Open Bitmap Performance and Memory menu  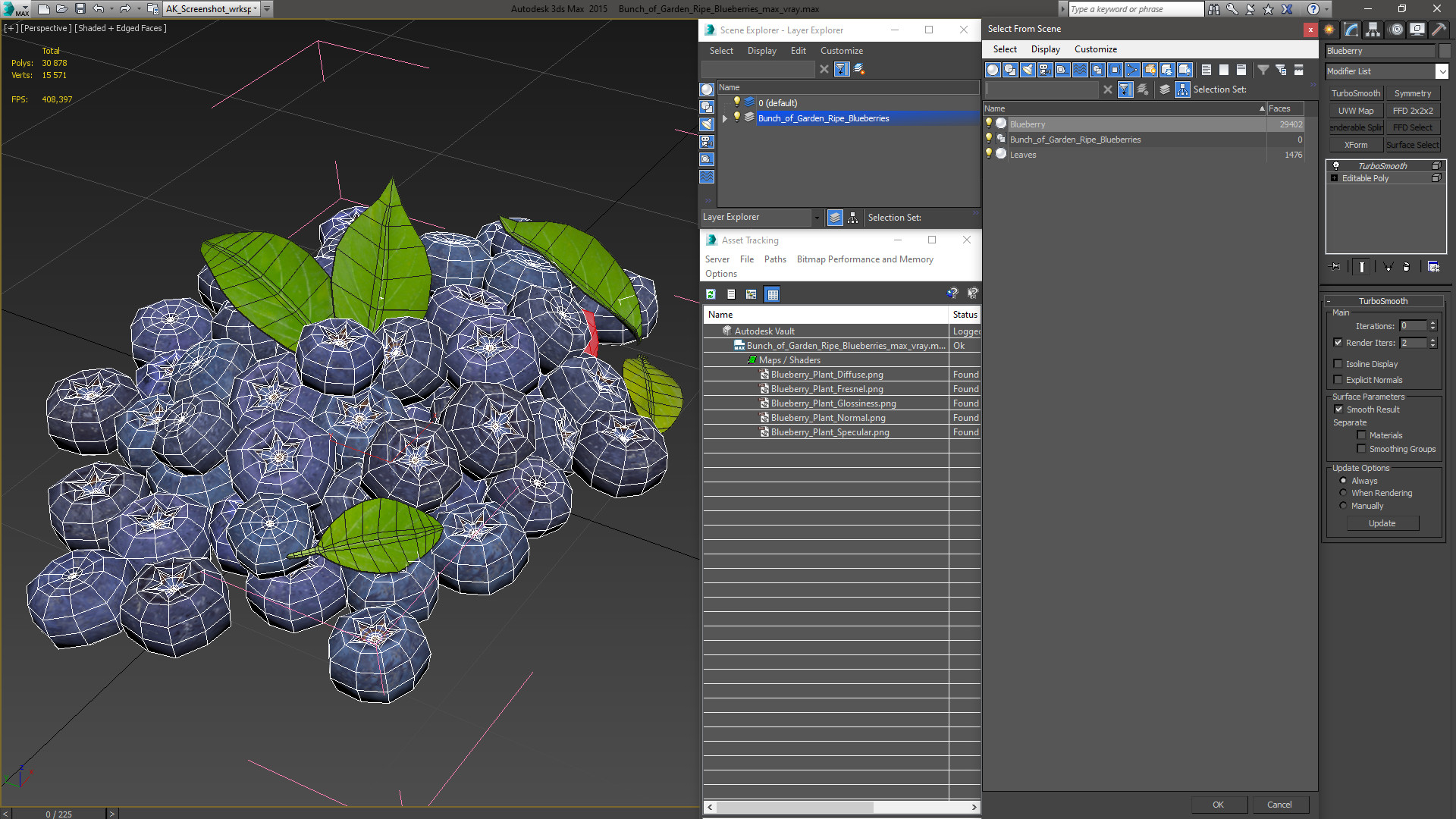[x=864, y=259]
